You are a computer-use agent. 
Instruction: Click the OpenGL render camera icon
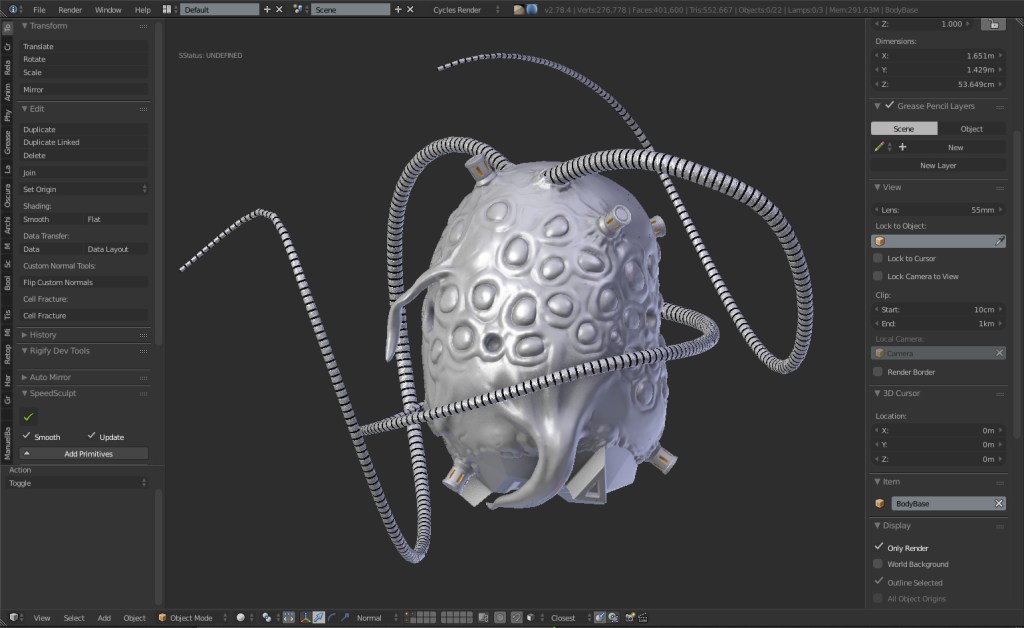point(628,618)
